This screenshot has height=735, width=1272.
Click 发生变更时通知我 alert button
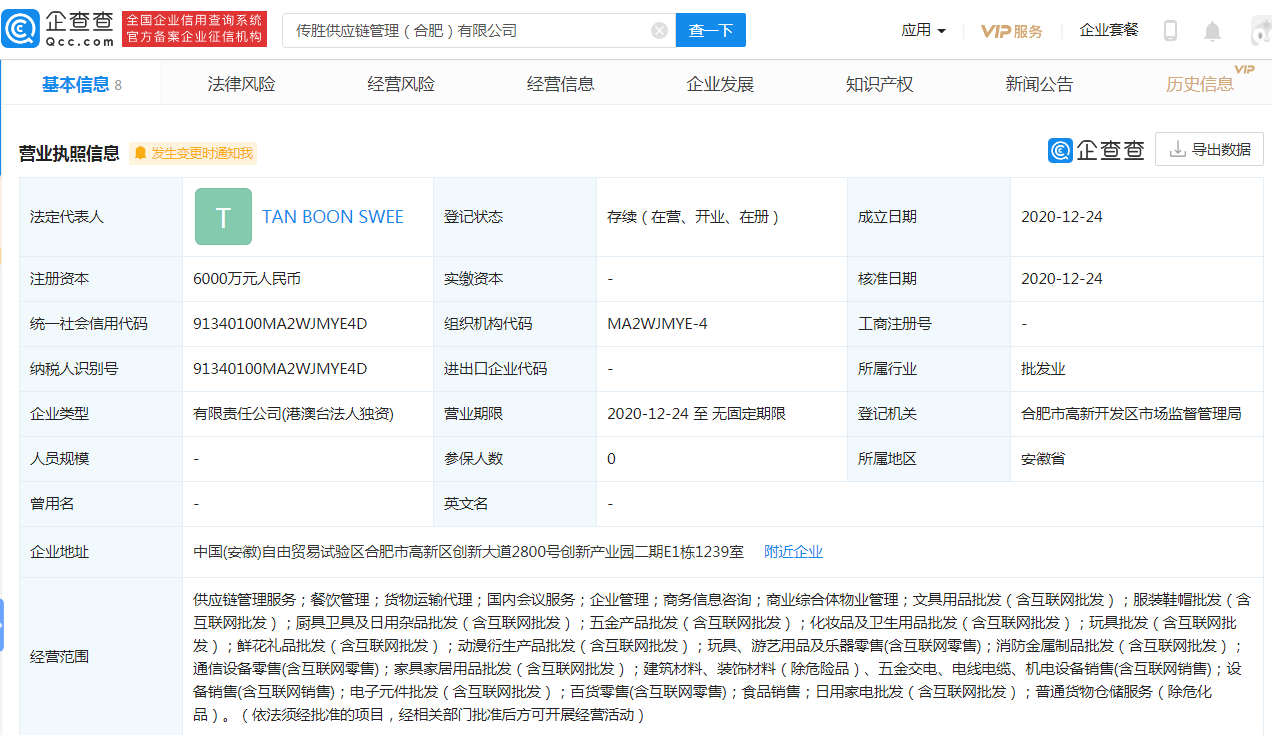point(193,153)
